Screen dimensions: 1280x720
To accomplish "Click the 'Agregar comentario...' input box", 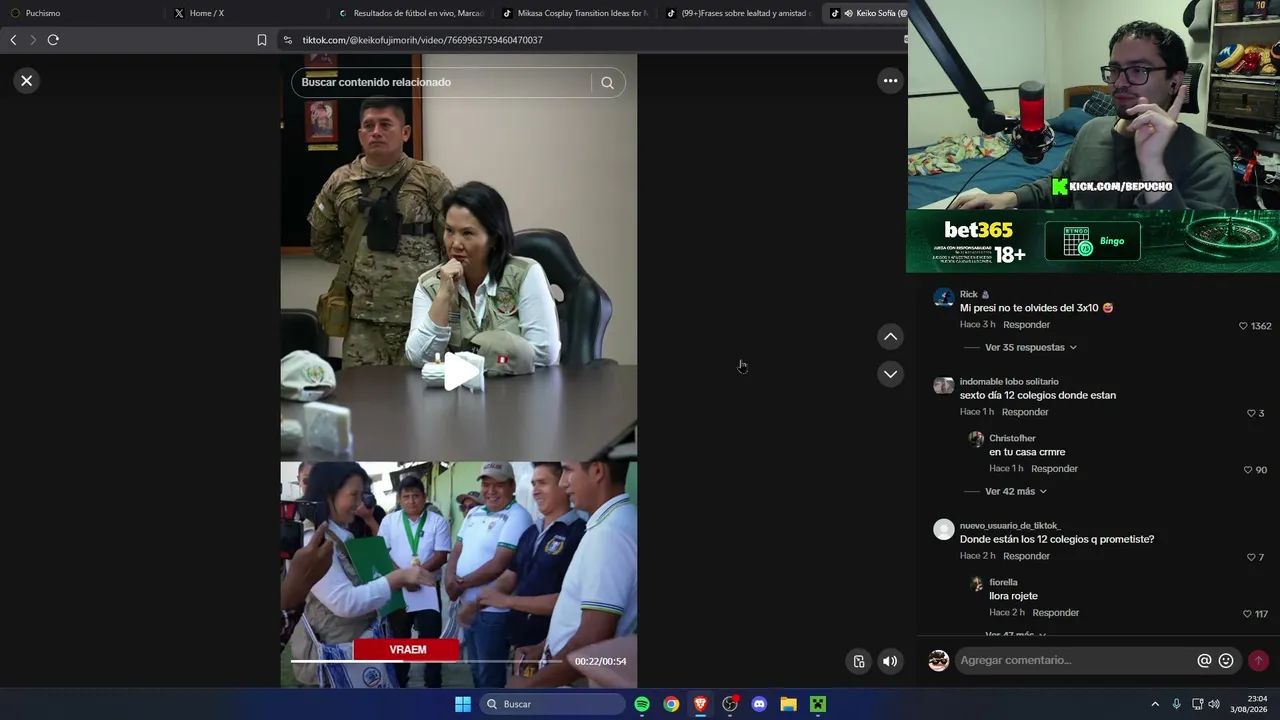I will (1074, 660).
